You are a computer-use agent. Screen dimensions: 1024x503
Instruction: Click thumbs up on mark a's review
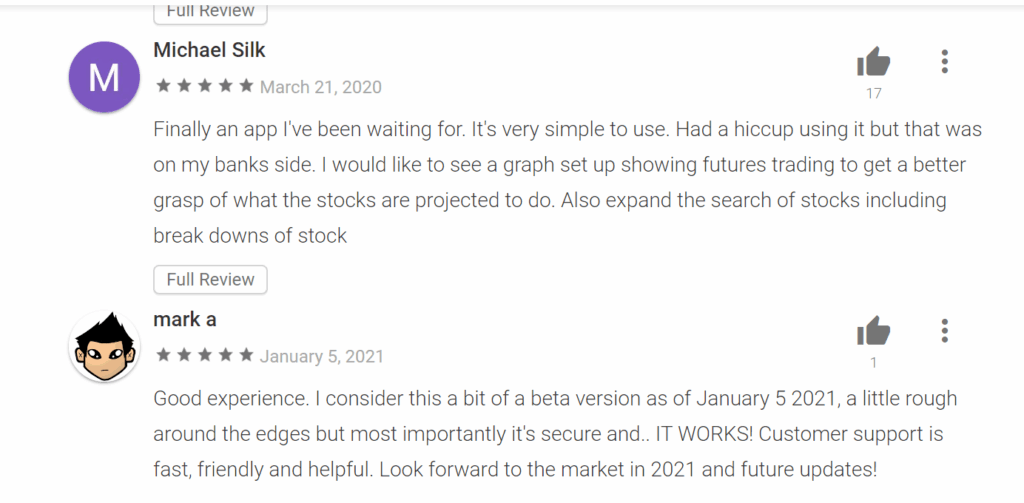coord(873,331)
